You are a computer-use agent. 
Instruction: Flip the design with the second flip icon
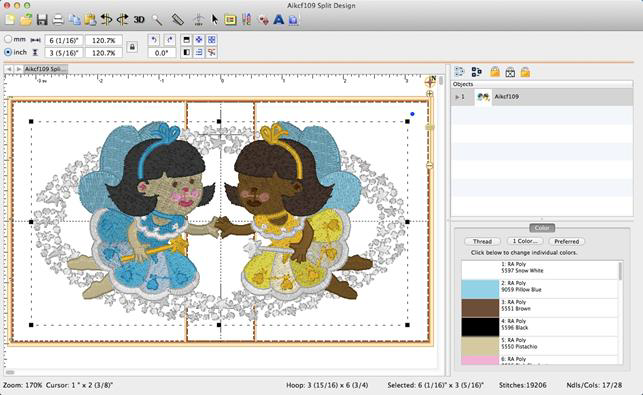(x=122, y=19)
